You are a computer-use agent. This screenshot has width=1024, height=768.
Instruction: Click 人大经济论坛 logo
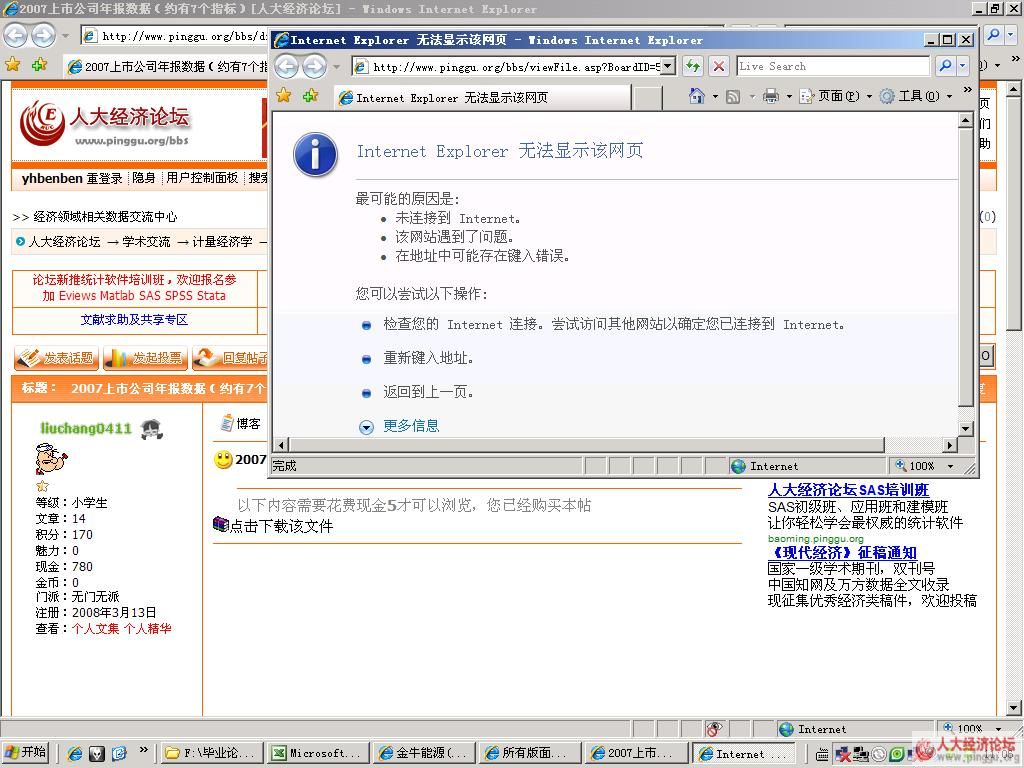pos(104,122)
